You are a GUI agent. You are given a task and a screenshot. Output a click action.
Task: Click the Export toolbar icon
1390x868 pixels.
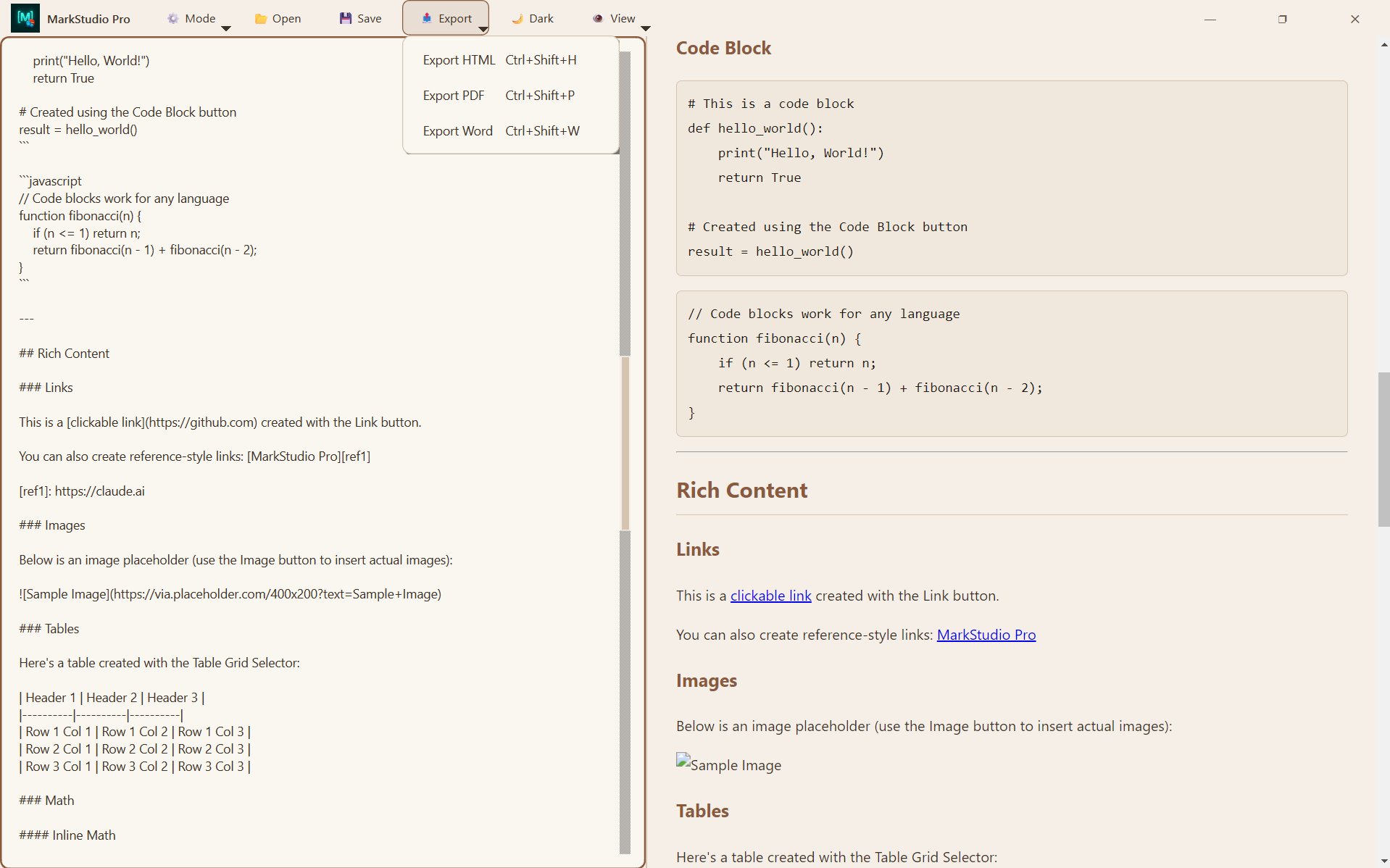coord(427,19)
